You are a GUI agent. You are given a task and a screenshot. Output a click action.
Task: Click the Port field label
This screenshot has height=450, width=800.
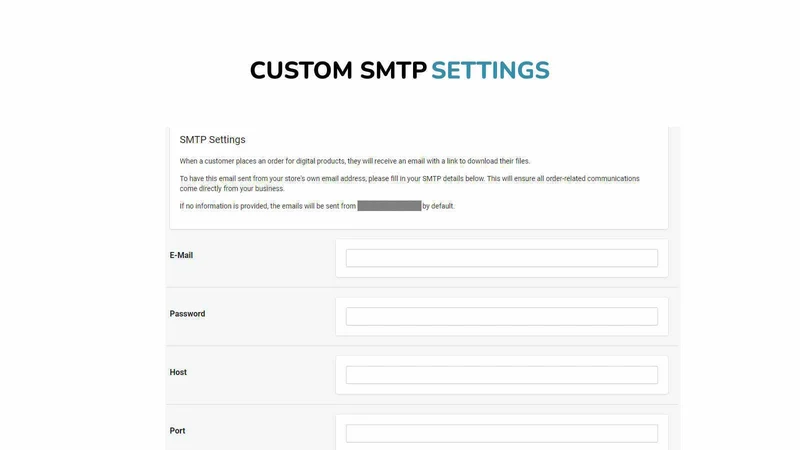pos(177,431)
